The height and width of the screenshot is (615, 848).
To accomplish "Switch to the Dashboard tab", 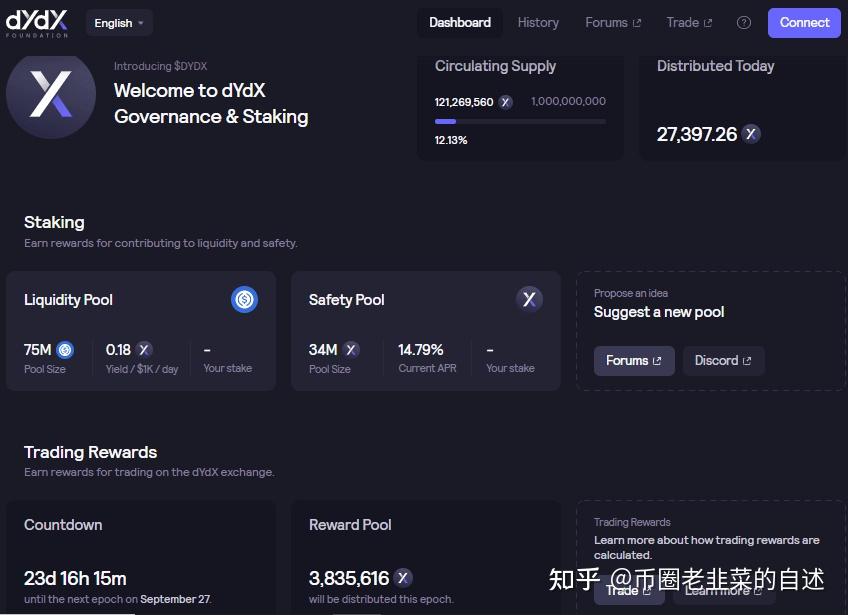I will 459,22.
